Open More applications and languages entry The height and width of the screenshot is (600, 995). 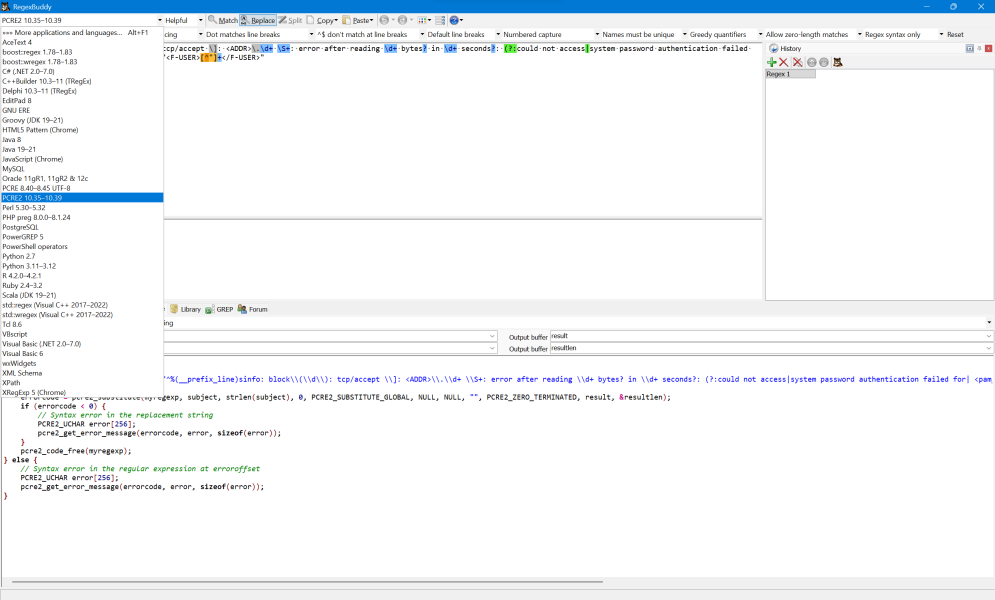pos(75,33)
